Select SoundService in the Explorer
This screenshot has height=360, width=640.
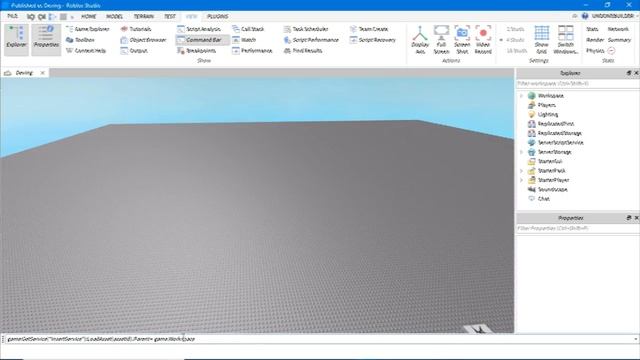tap(552, 190)
